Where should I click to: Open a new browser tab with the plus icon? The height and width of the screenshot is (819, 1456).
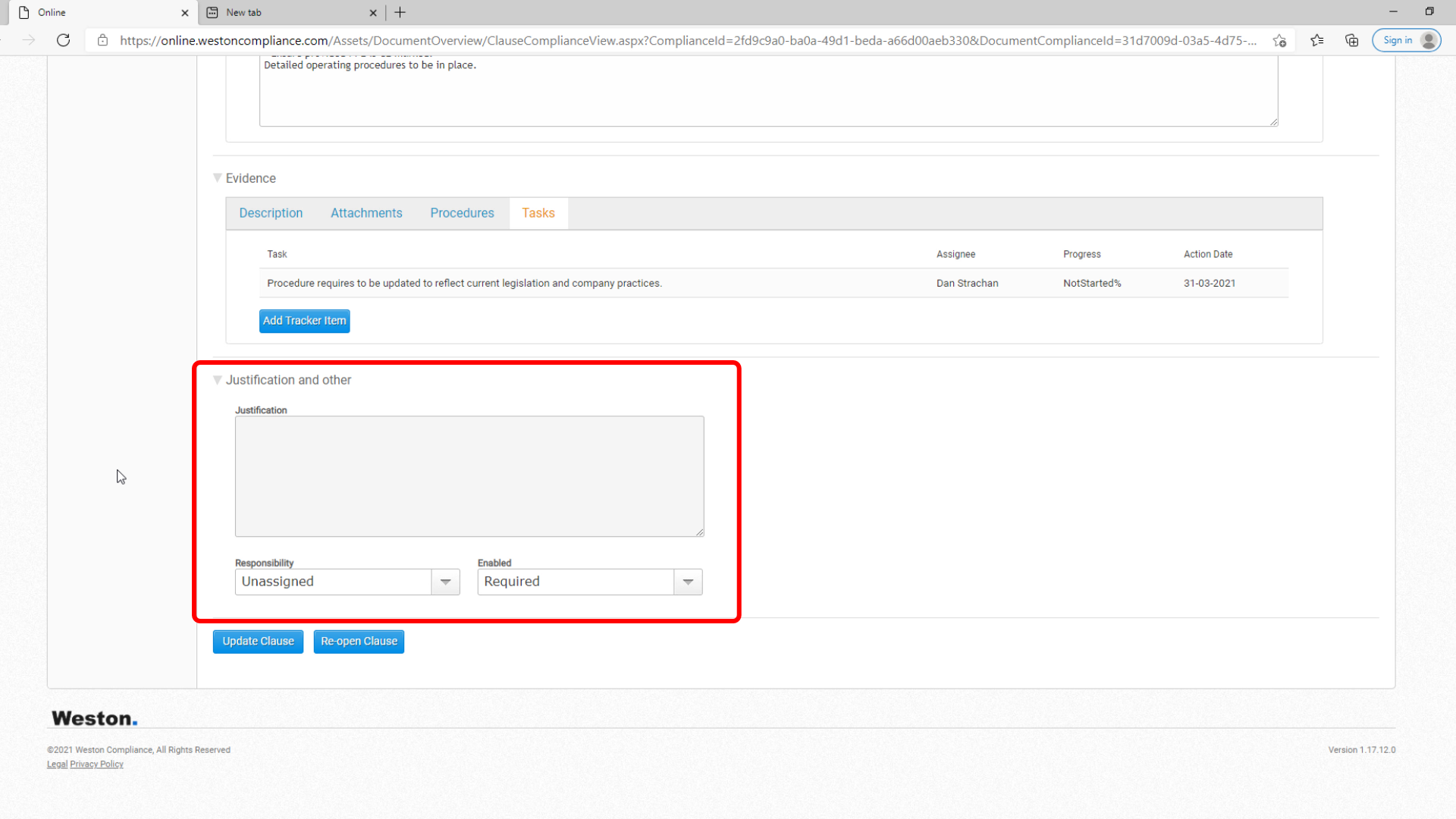click(400, 12)
